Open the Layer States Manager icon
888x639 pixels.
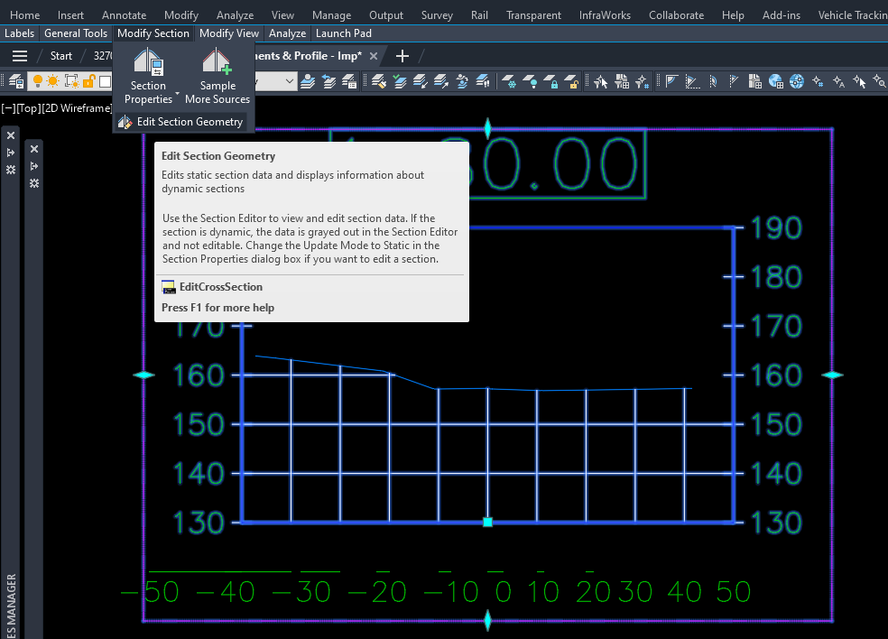[x=349, y=82]
